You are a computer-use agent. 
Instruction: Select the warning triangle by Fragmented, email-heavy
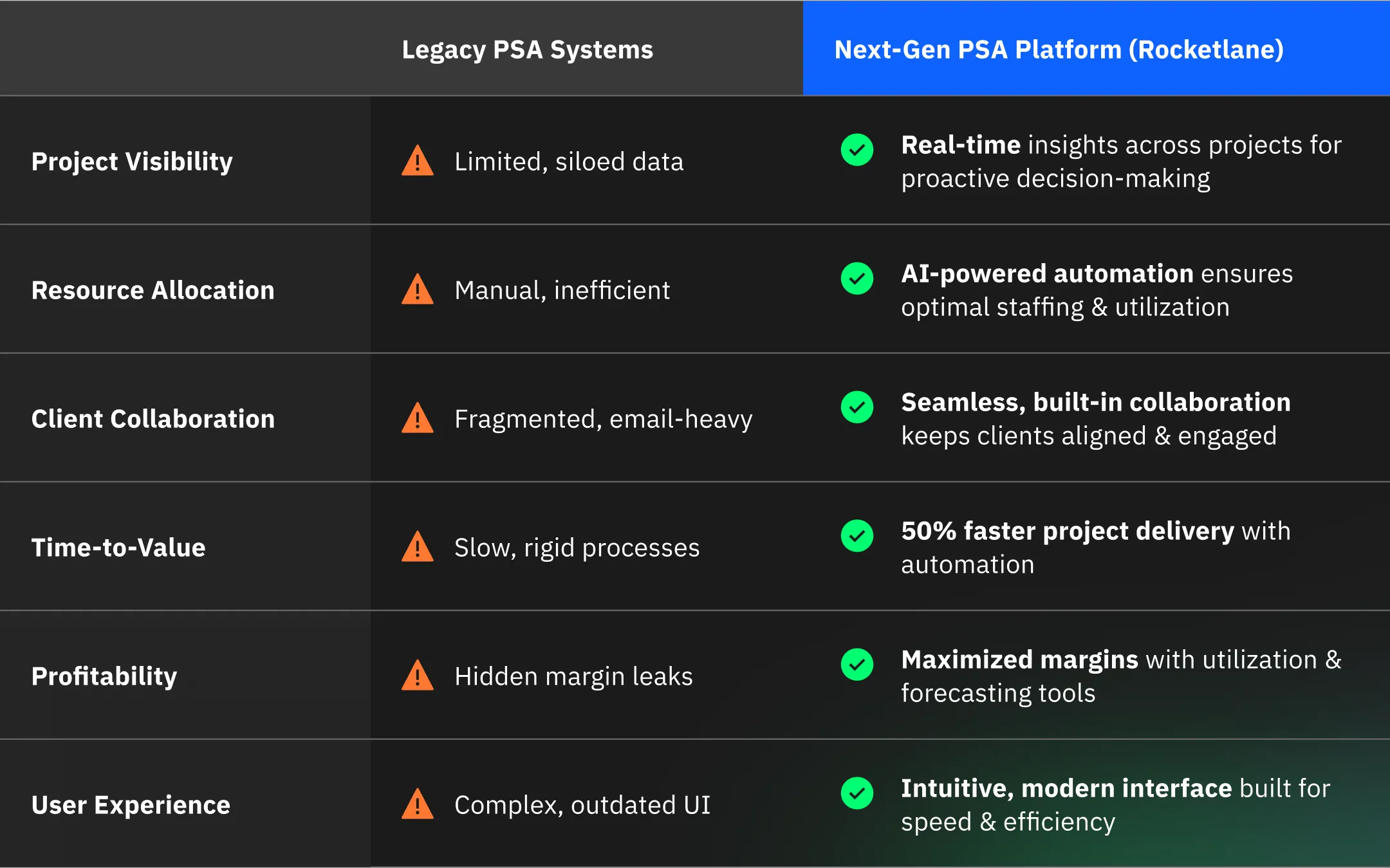point(418,419)
